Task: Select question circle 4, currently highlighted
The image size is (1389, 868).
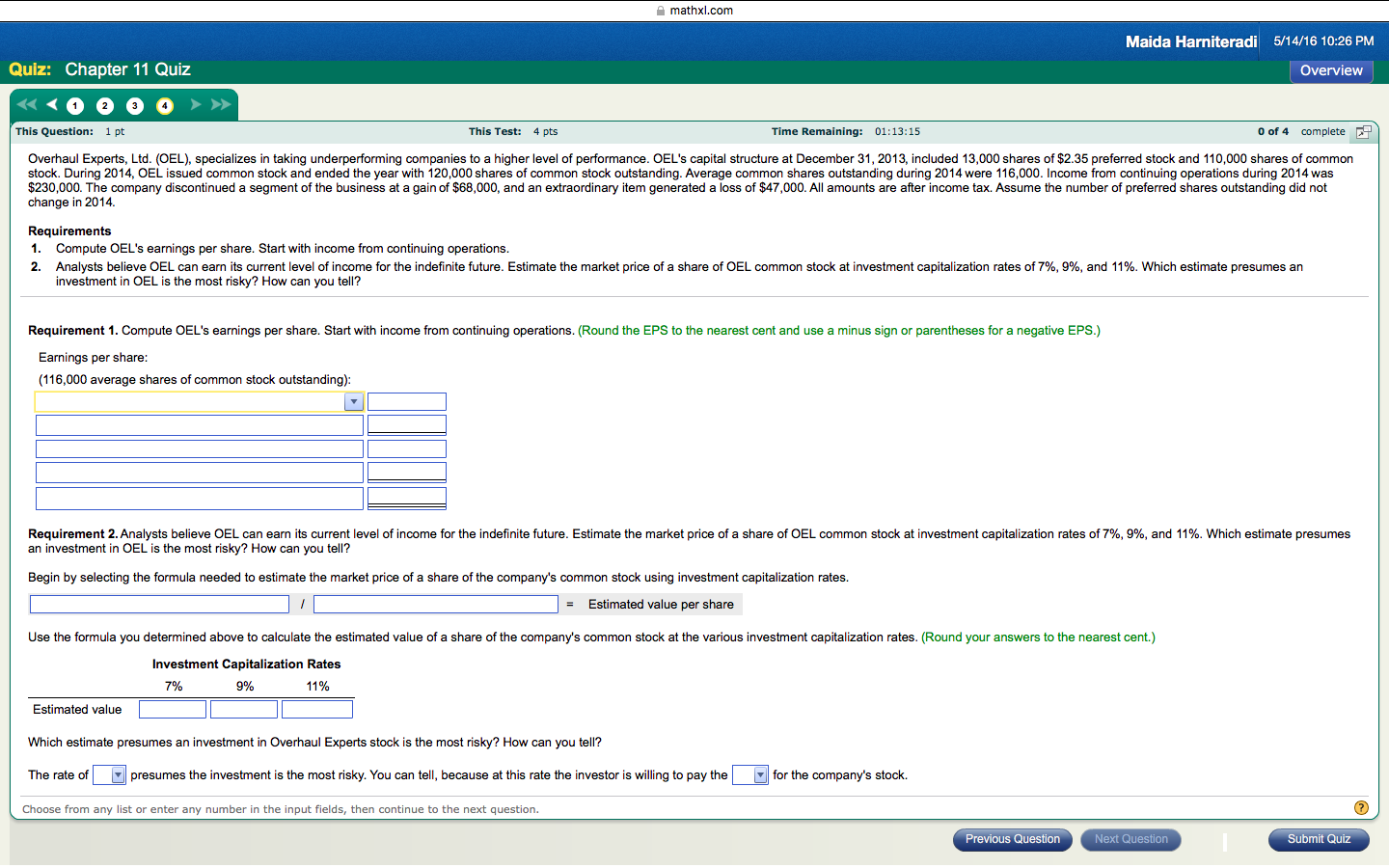Action: pos(164,106)
